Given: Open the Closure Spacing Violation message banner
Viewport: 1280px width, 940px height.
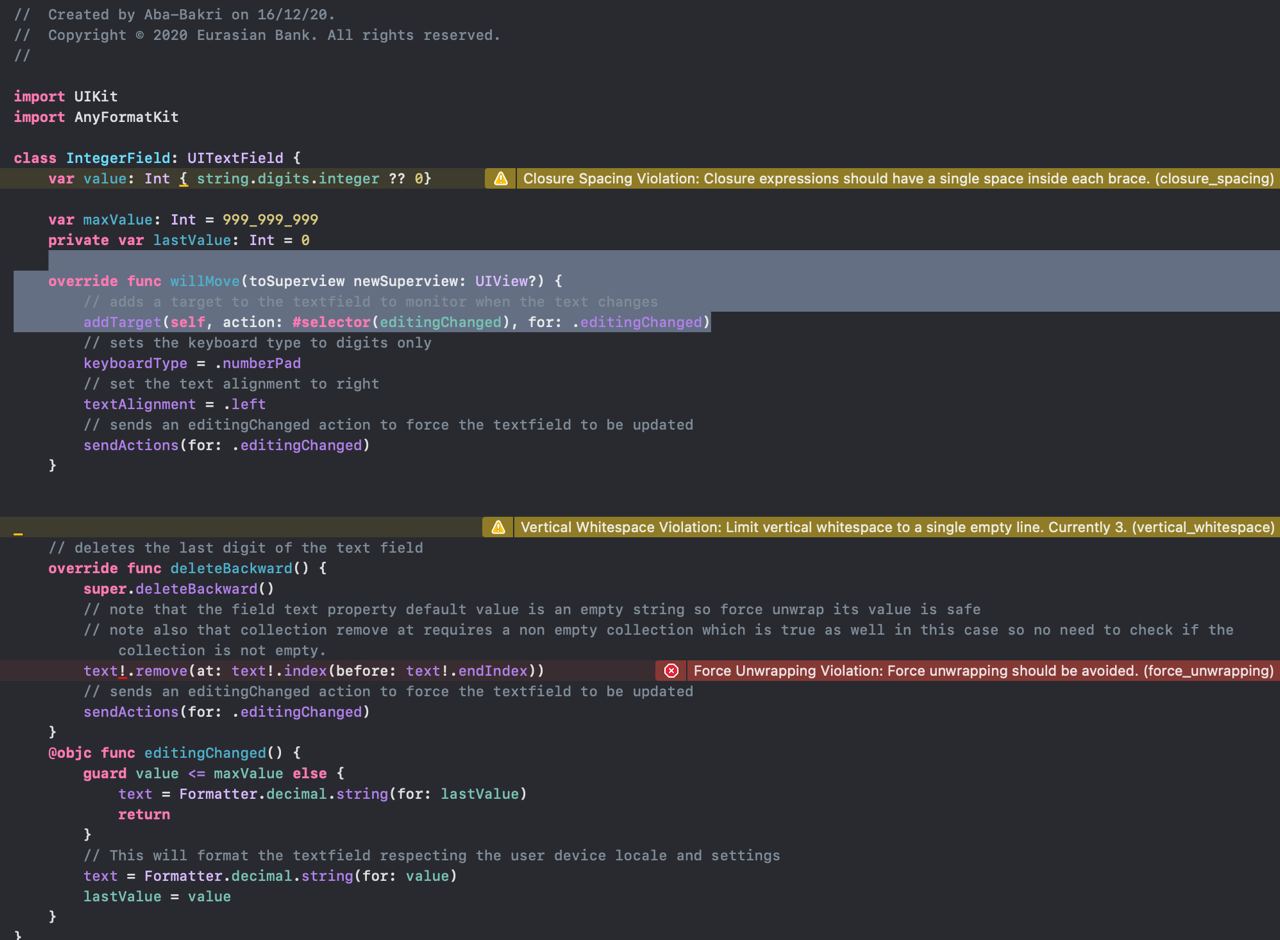Looking at the screenshot, I should 898,179.
